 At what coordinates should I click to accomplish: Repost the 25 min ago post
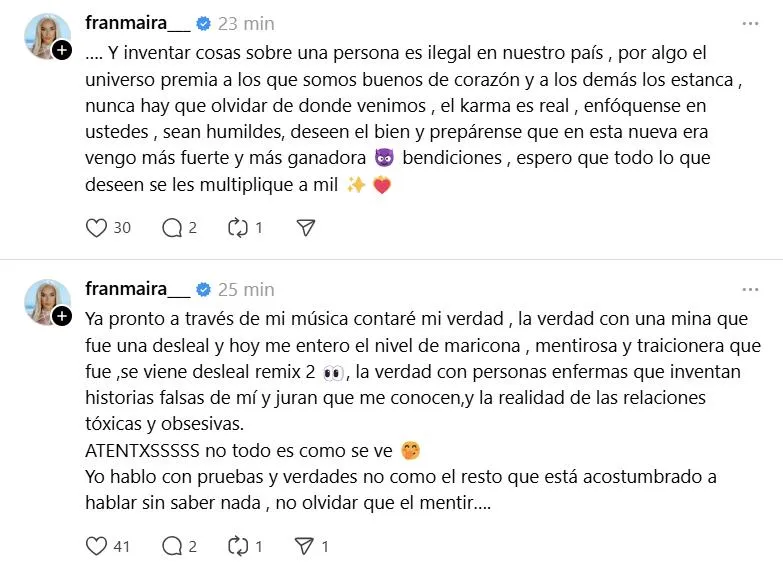coord(237,546)
